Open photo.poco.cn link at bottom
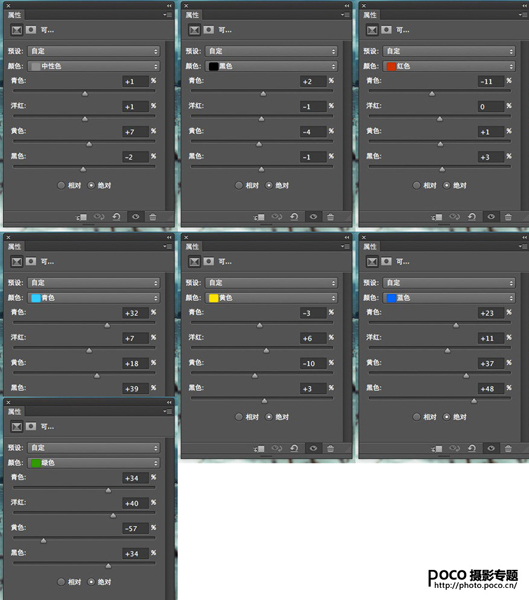The width and height of the screenshot is (529, 600). coord(475,585)
